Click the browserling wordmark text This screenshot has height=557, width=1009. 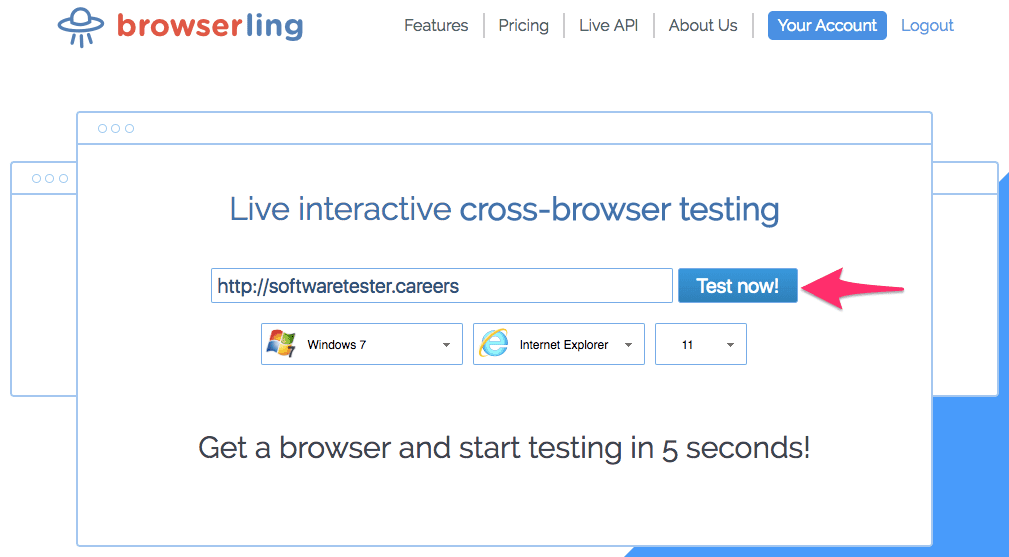coord(210,26)
